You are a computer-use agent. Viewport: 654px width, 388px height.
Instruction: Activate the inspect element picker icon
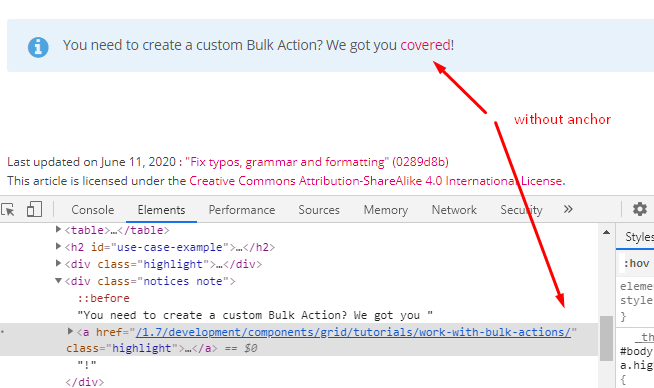tap(8, 209)
